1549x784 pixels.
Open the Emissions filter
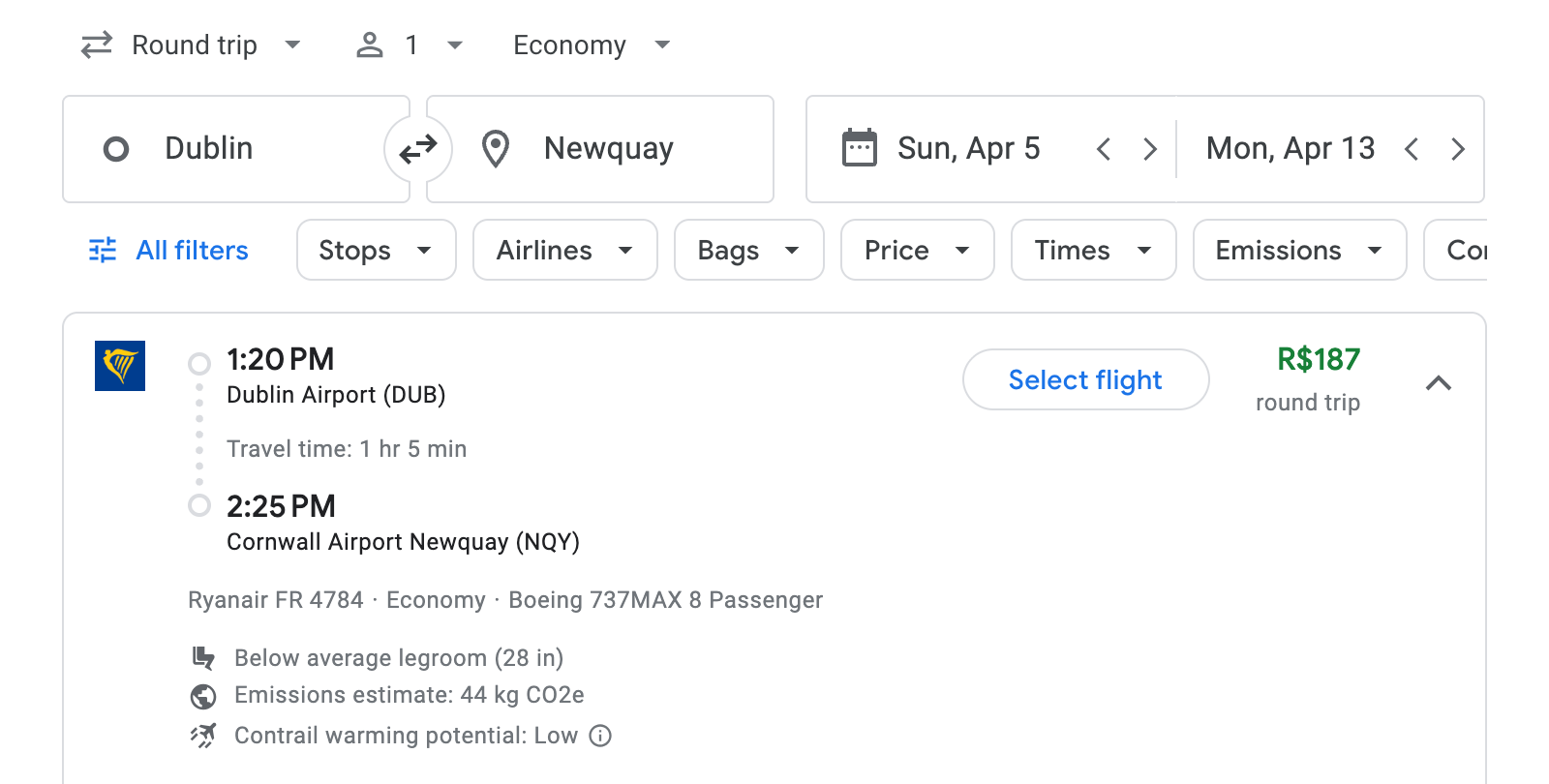1298,250
